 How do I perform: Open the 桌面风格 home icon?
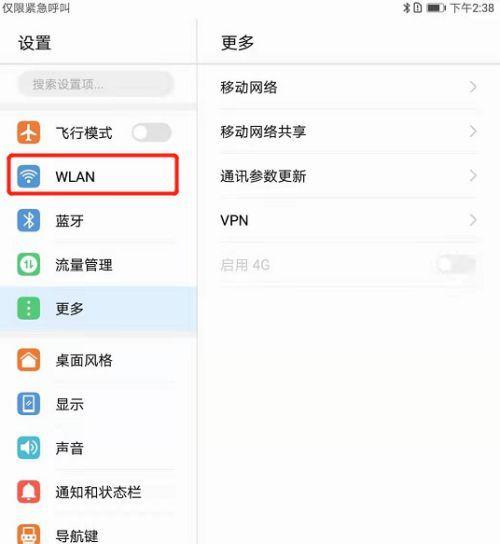(x=28, y=360)
